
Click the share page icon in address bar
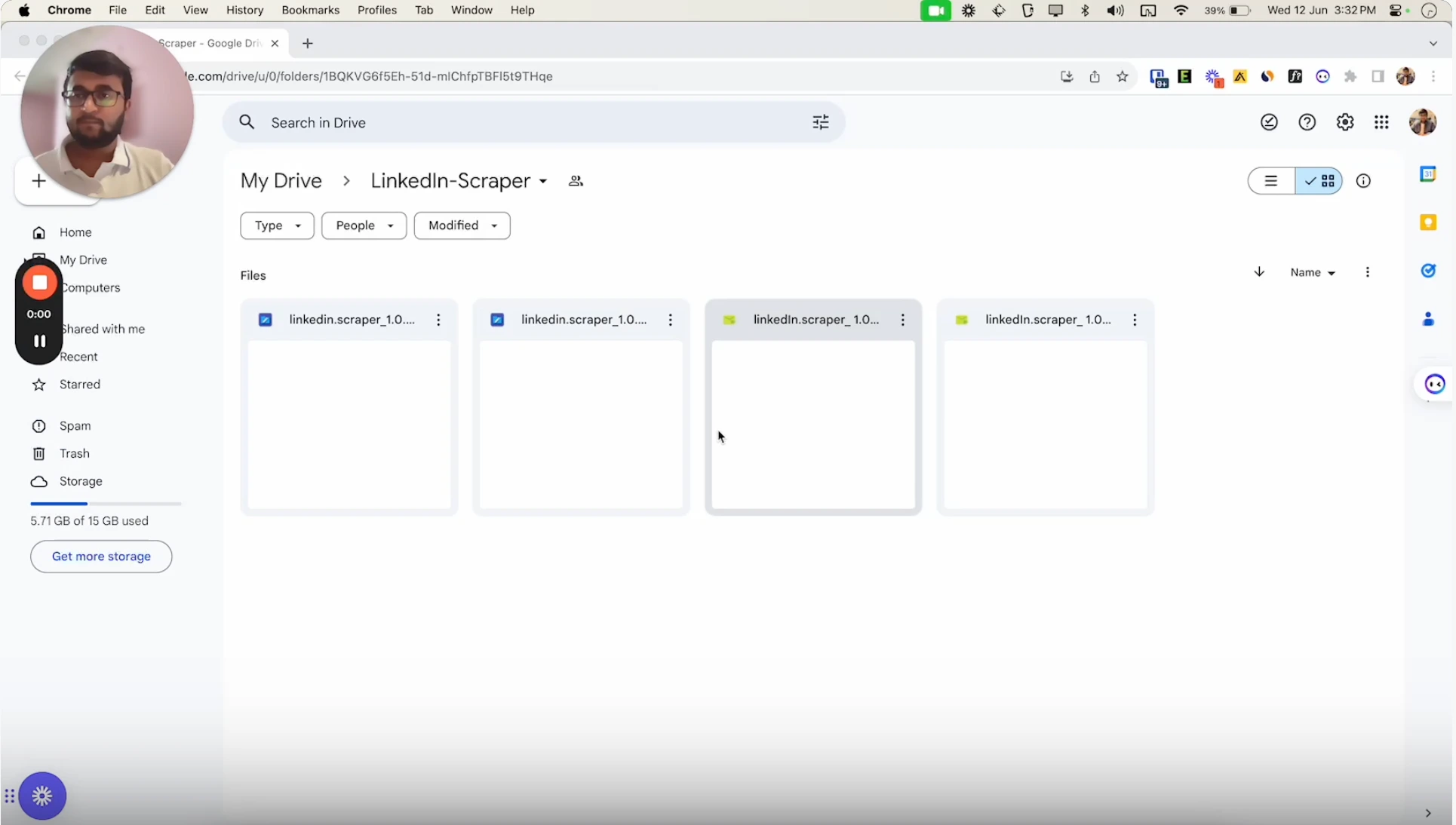point(1095,76)
